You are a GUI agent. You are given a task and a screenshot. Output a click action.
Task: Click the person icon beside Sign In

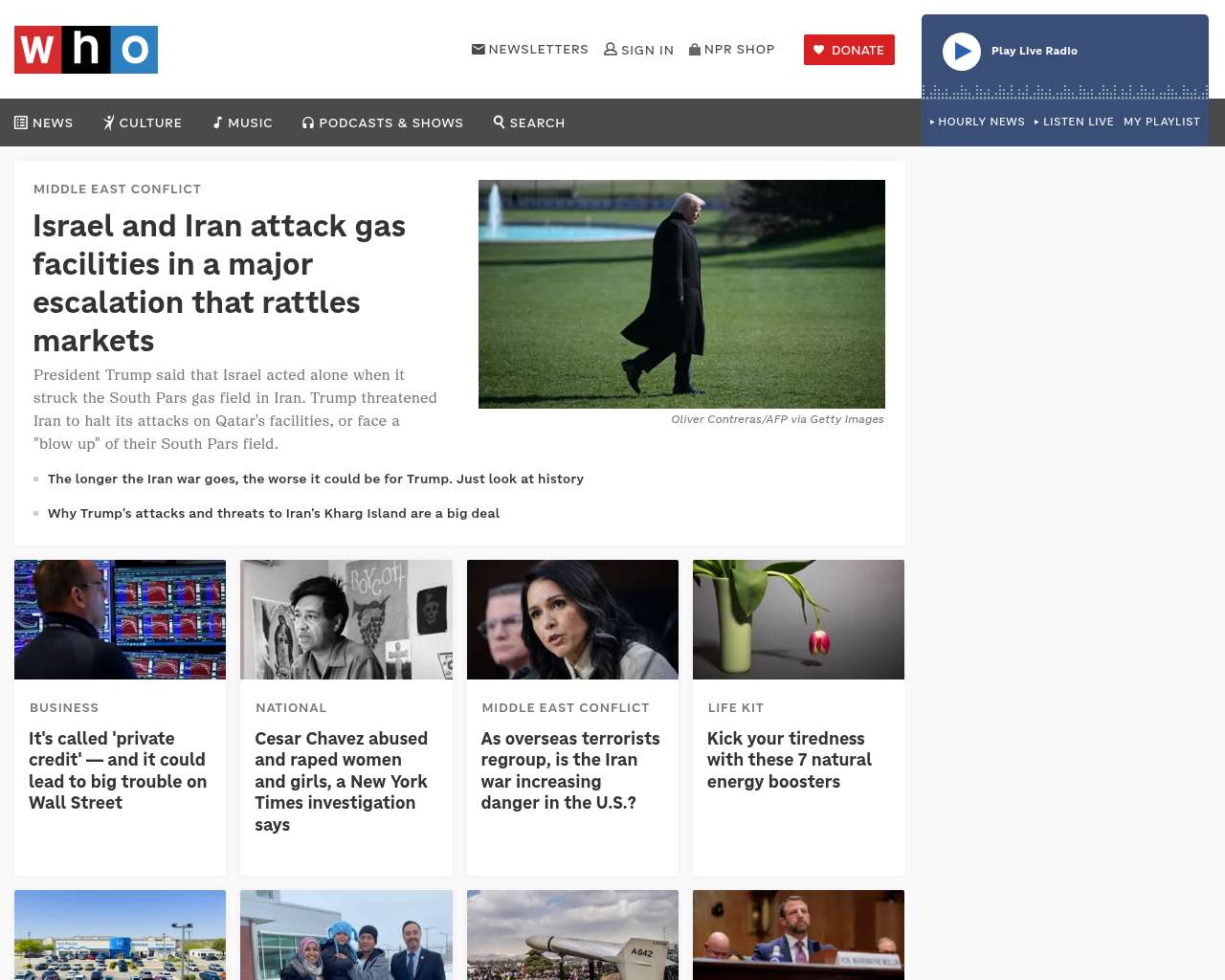tap(611, 49)
